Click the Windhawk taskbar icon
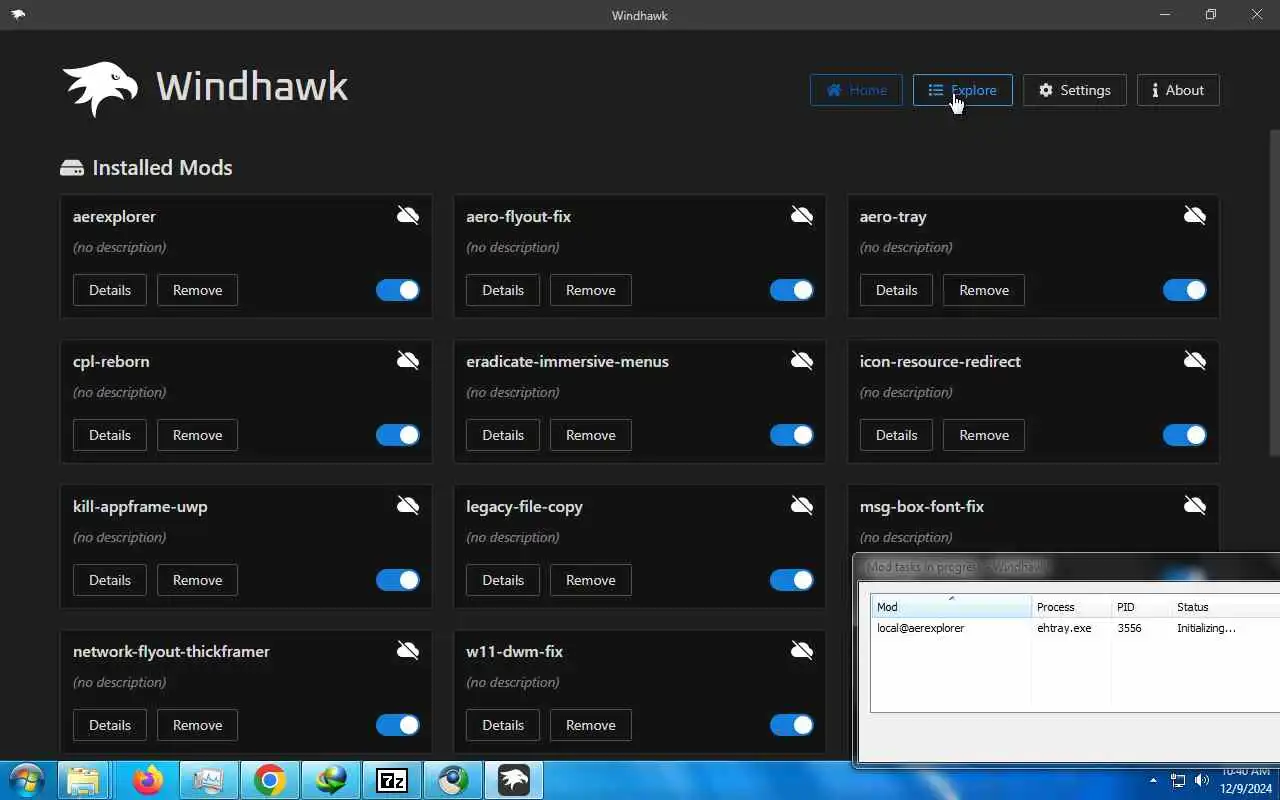 (x=514, y=780)
